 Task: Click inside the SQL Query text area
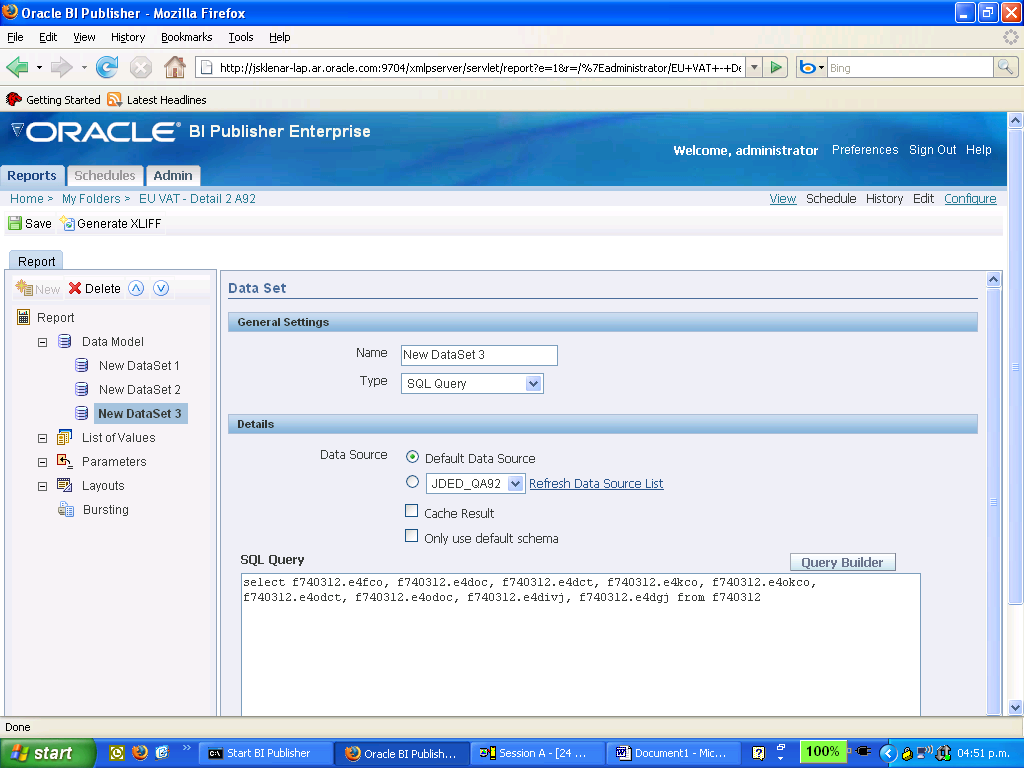pos(581,644)
